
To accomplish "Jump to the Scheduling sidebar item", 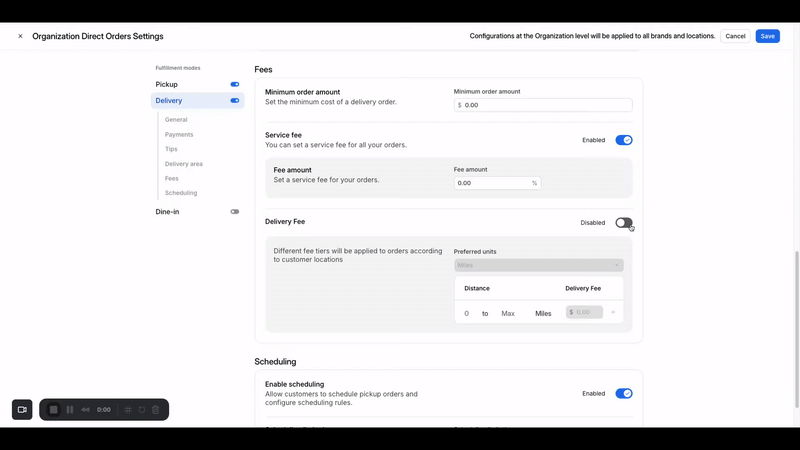I will (x=181, y=193).
